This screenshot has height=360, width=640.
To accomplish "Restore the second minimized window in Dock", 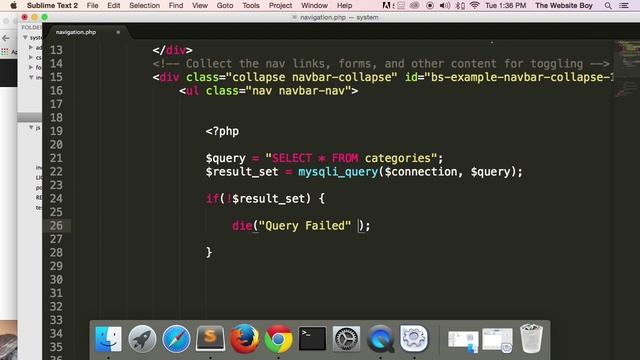I will click(497, 340).
